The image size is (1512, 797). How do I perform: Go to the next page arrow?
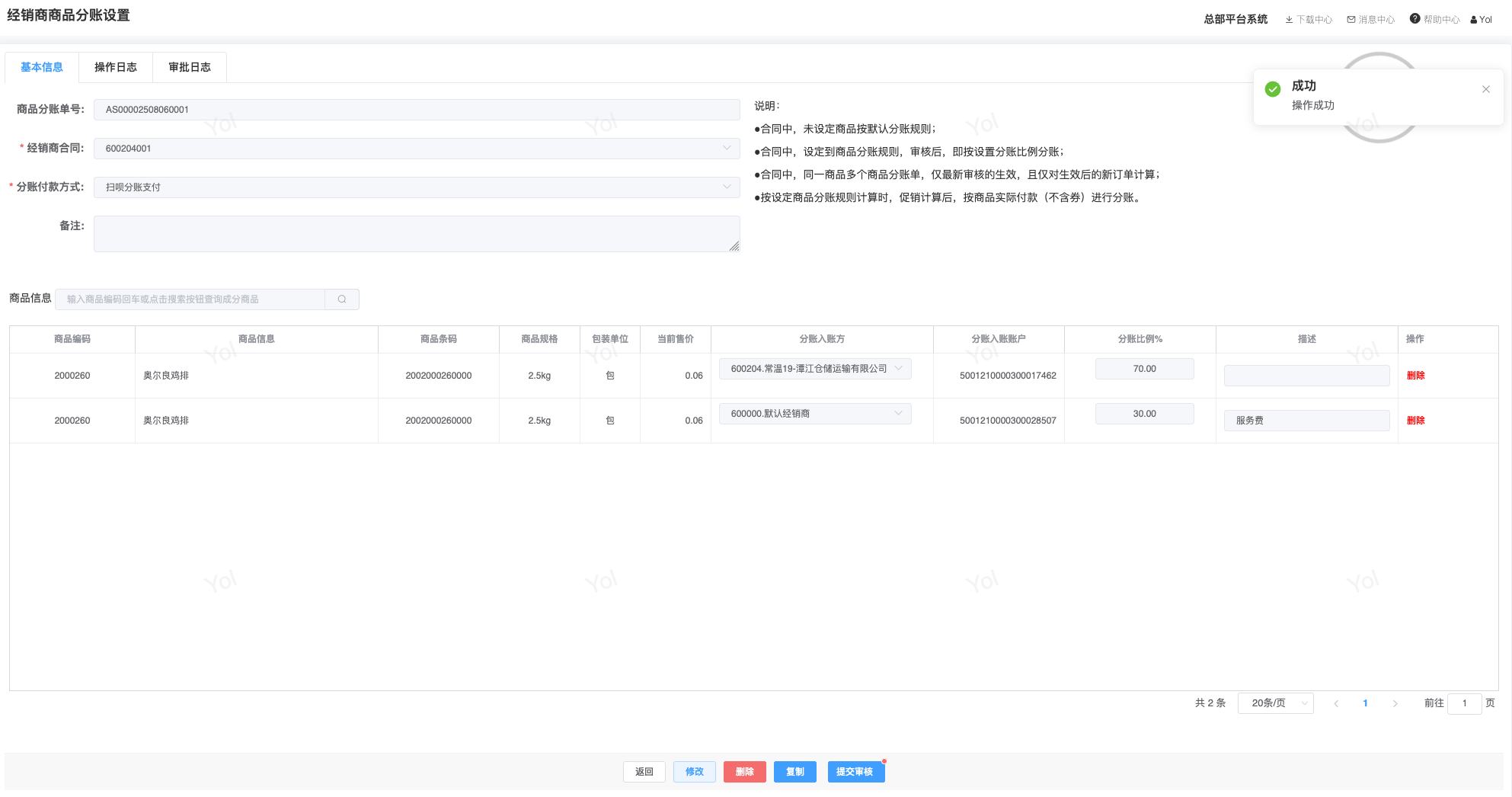click(x=1395, y=703)
